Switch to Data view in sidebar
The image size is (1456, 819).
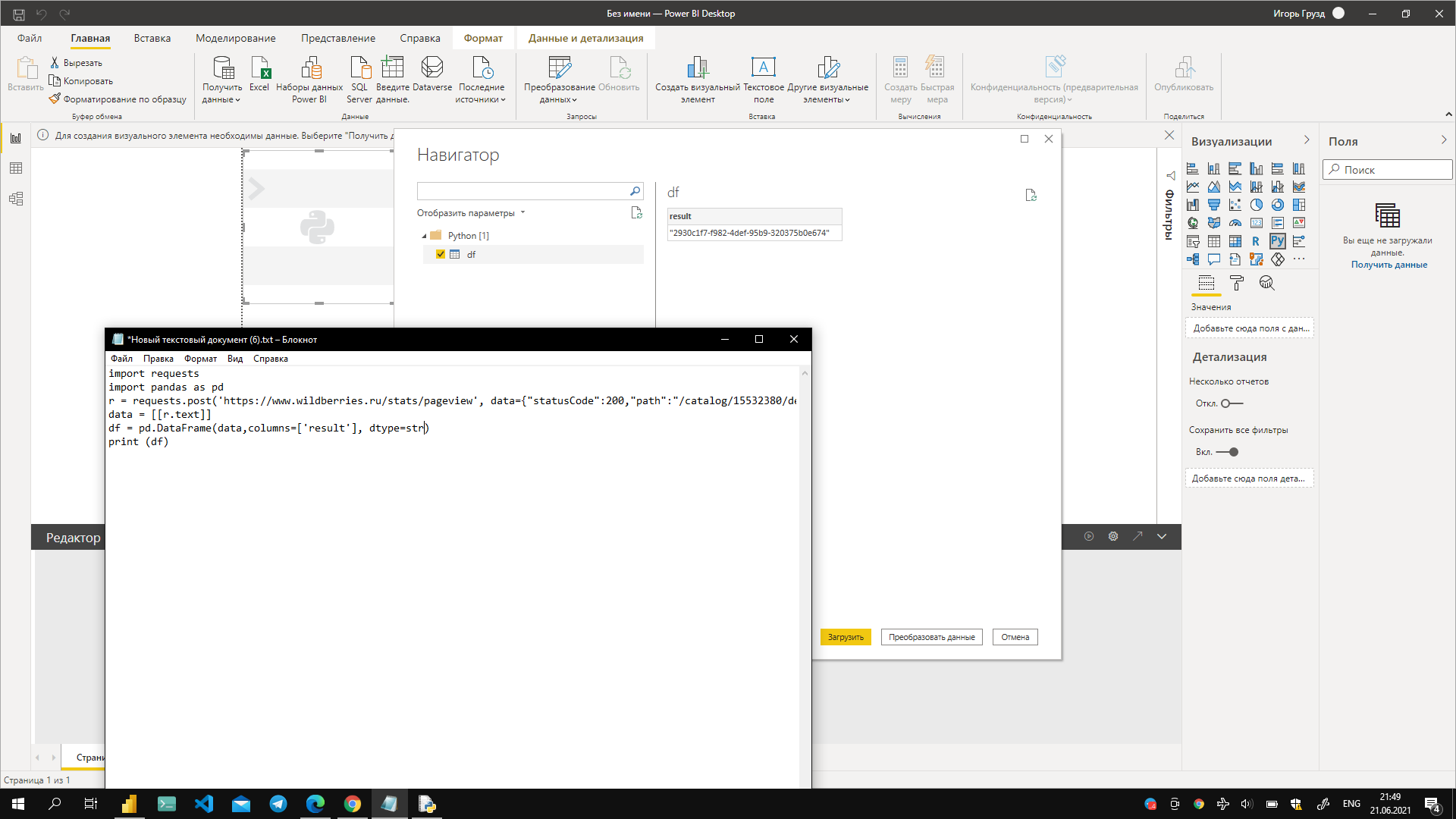(x=16, y=168)
